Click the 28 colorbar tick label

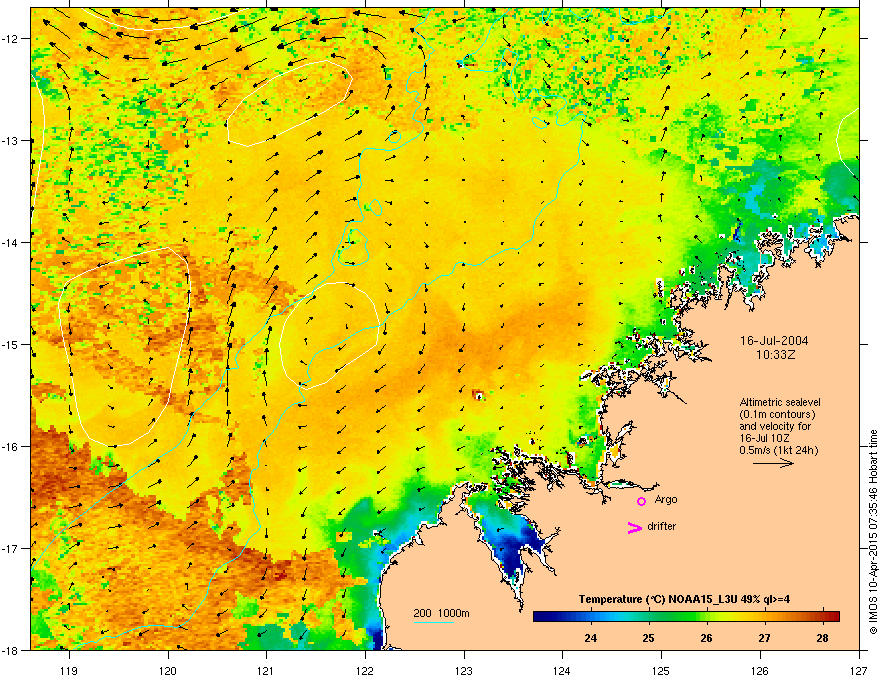click(x=822, y=638)
